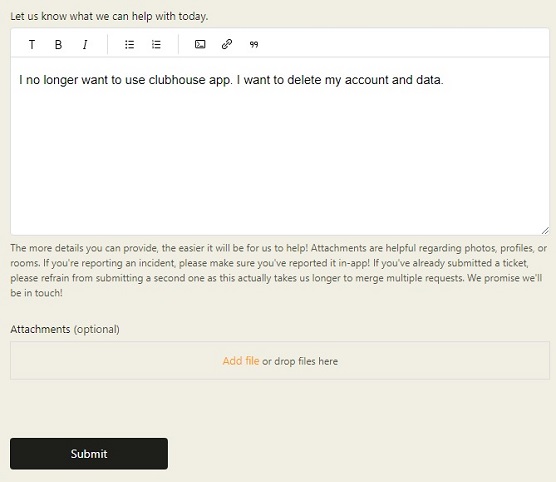Screen dimensions: 556x482
Task: Toggle italic formatting in editor toolbar
Action: pos(85,44)
